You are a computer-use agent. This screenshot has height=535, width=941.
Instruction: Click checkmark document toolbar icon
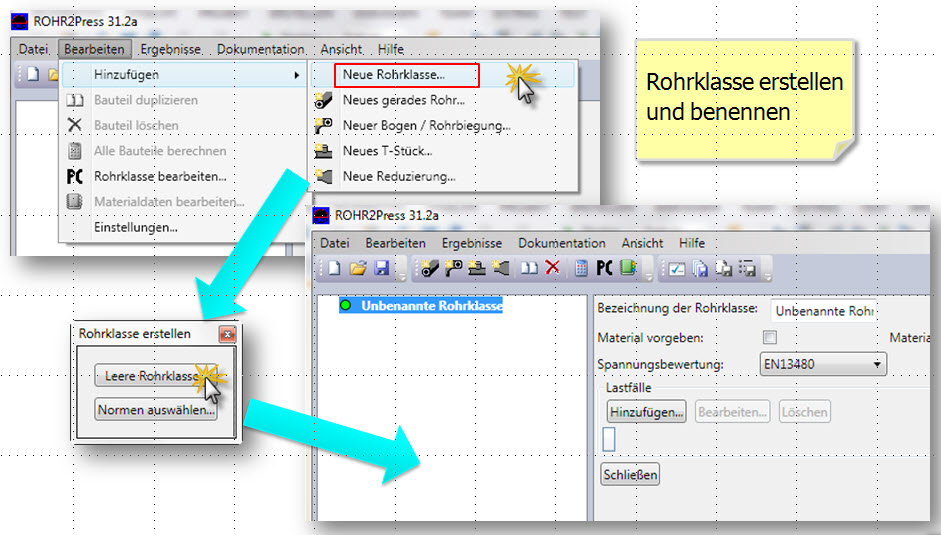tap(676, 268)
